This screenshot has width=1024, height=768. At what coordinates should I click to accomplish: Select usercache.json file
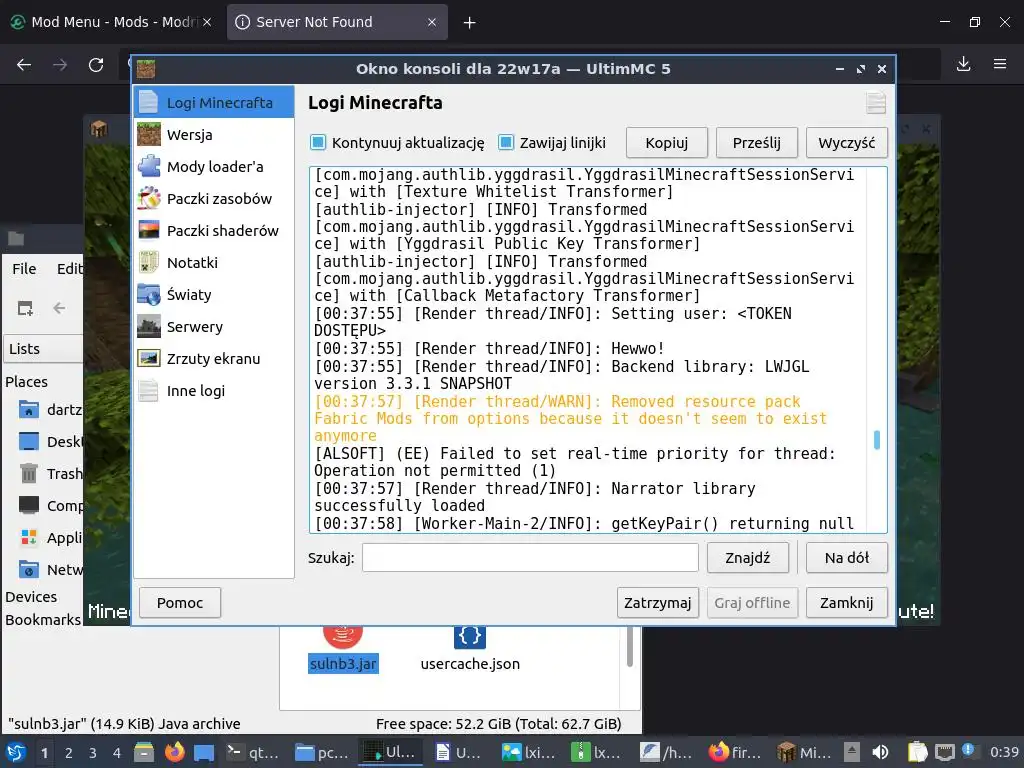470,650
